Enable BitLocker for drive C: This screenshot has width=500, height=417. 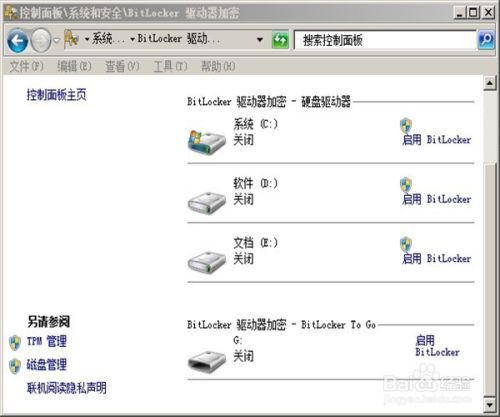pyautogui.click(x=436, y=140)
